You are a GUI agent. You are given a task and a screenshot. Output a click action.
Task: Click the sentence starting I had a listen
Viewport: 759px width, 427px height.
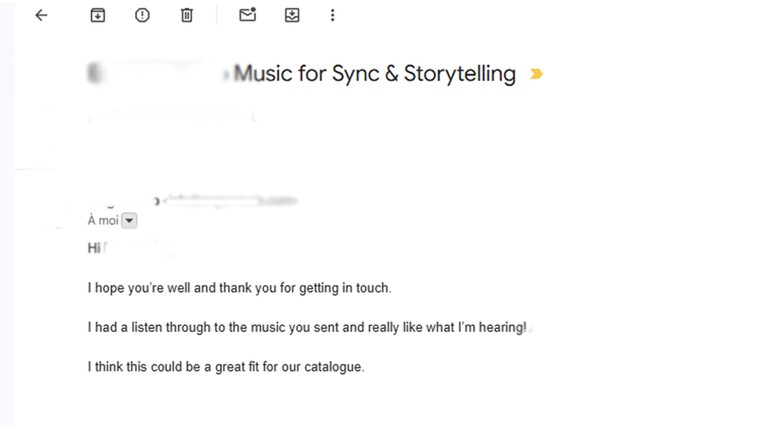[306, 327]
